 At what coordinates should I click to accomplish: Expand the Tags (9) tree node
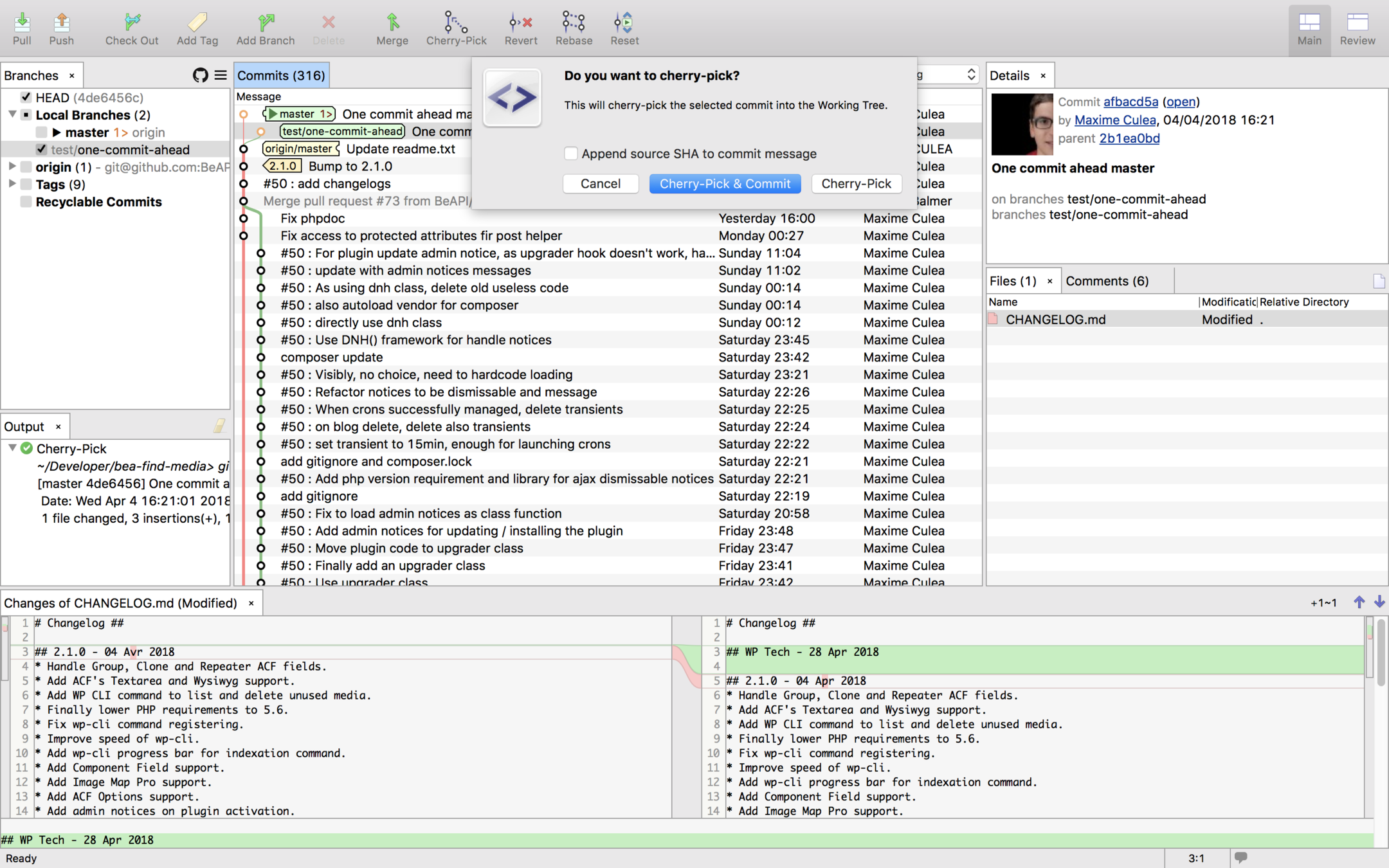click(x=12, y=184)
